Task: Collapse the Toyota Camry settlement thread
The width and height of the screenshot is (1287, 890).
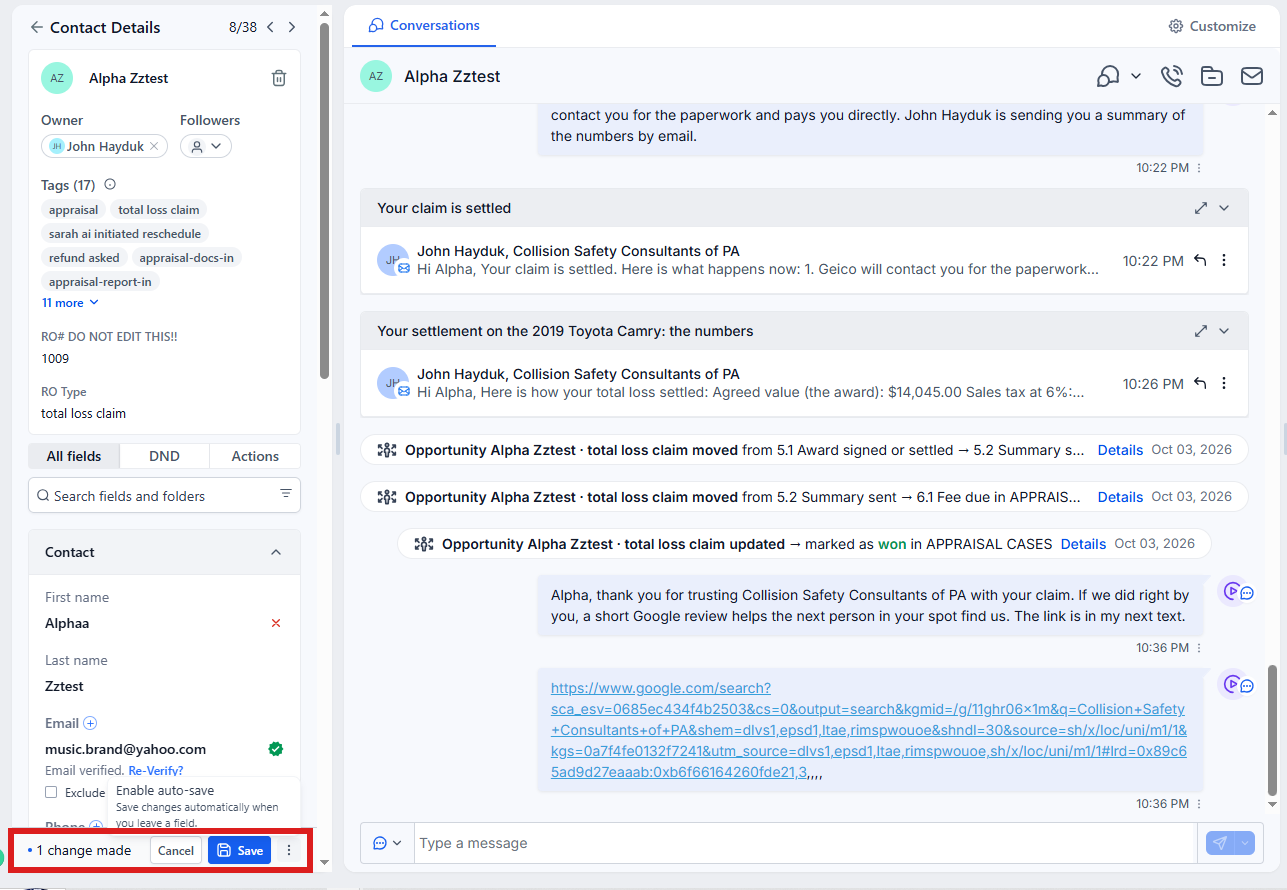Action: (x=1224, y=331)
